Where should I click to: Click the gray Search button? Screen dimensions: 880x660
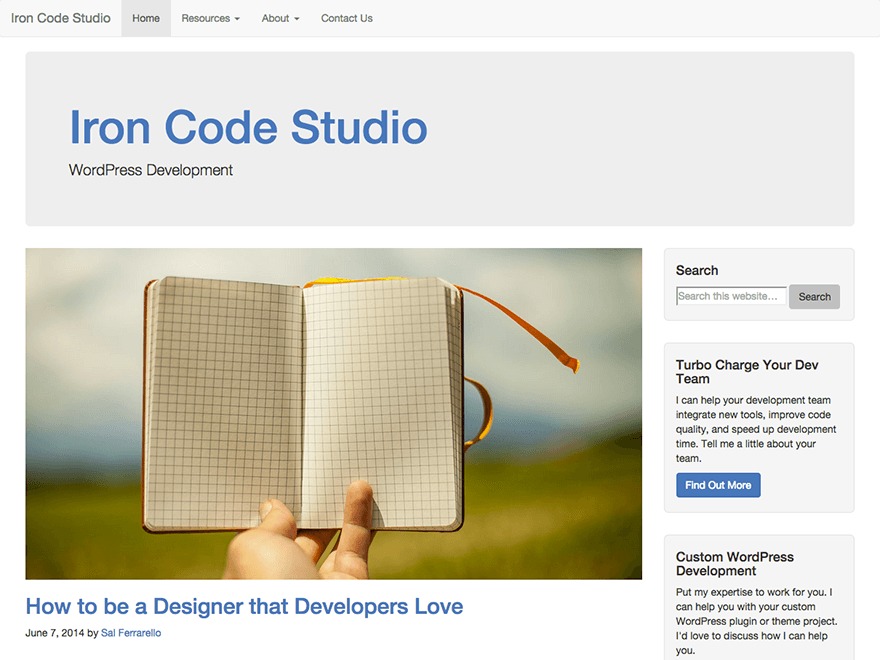click(814, 297)
